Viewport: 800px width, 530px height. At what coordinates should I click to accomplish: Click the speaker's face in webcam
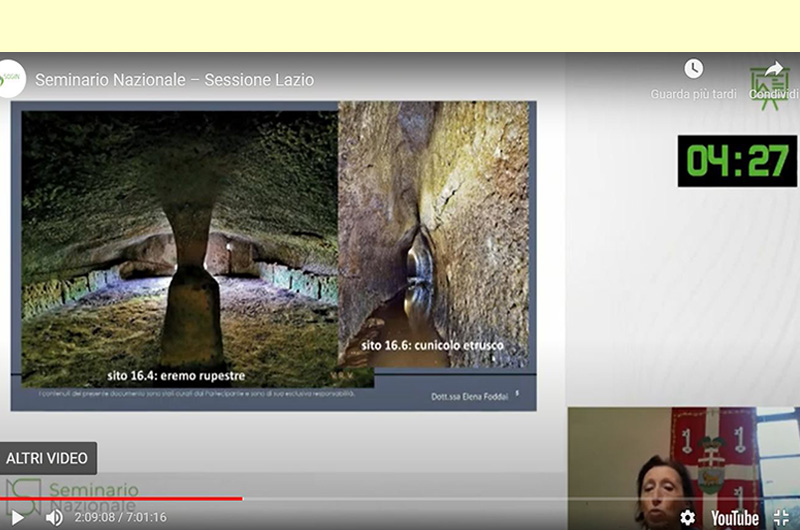[x=664, y=490]
